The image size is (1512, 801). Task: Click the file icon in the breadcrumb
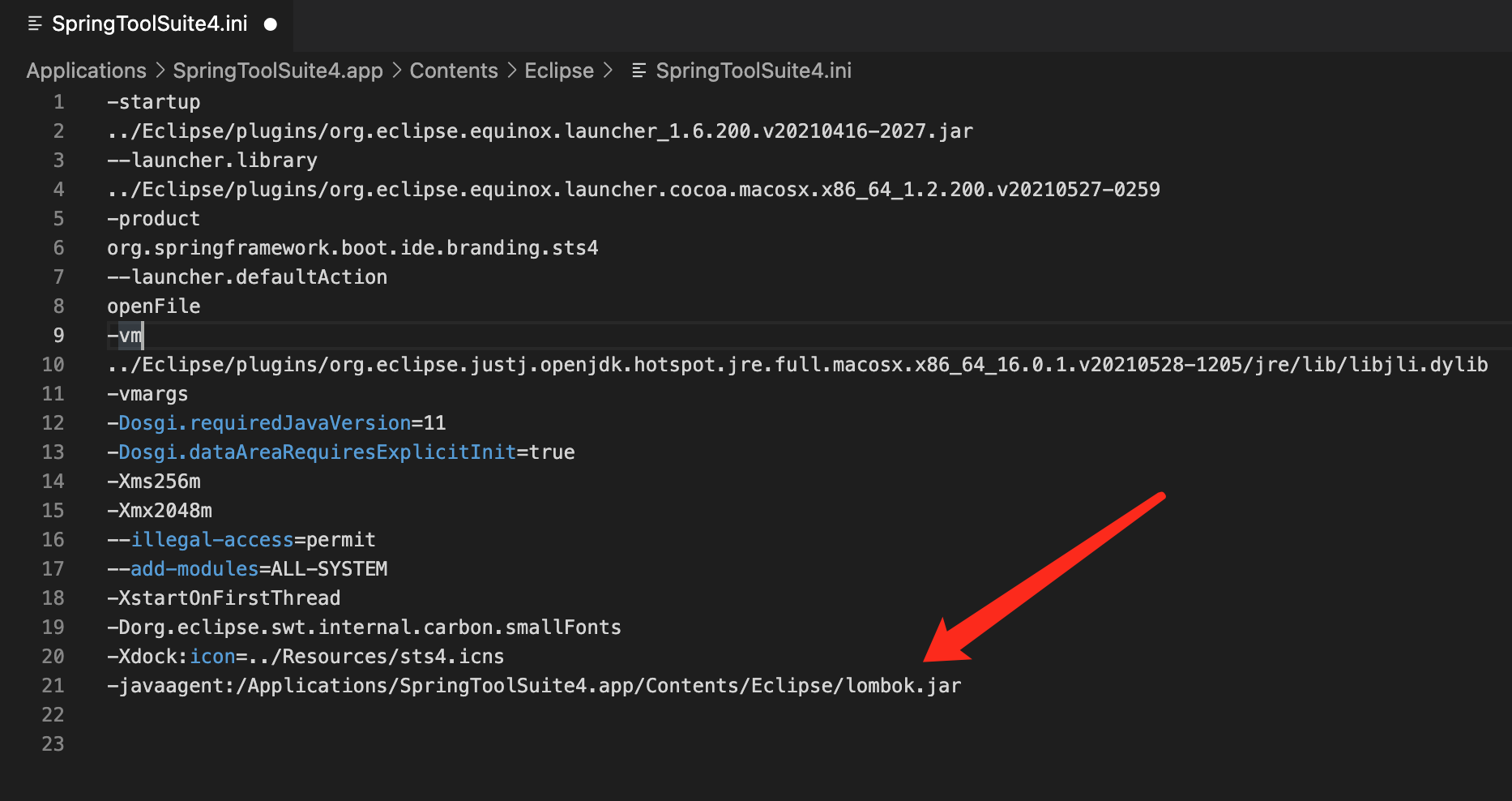click(x=639, y=71)
